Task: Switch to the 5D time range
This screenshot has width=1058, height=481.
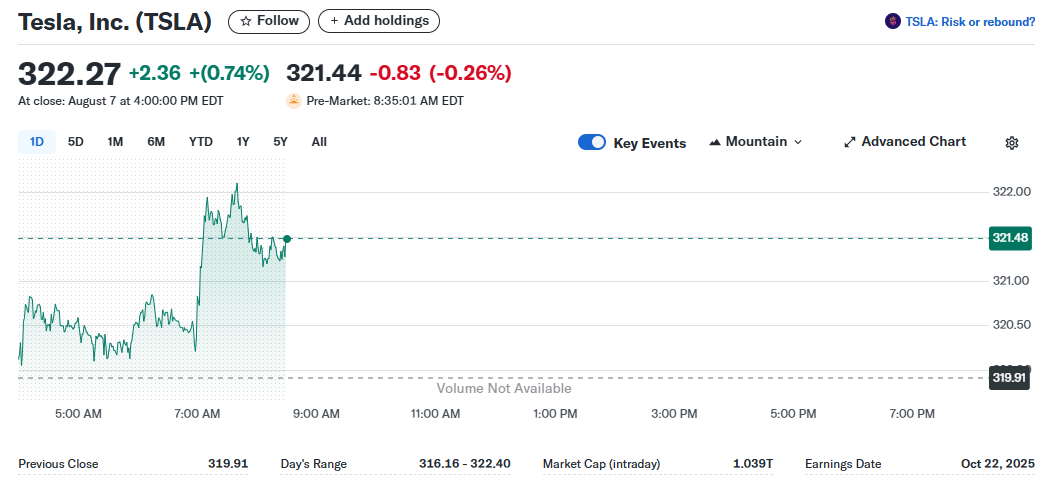Action: pyautogui.click(x=76, y=142)
